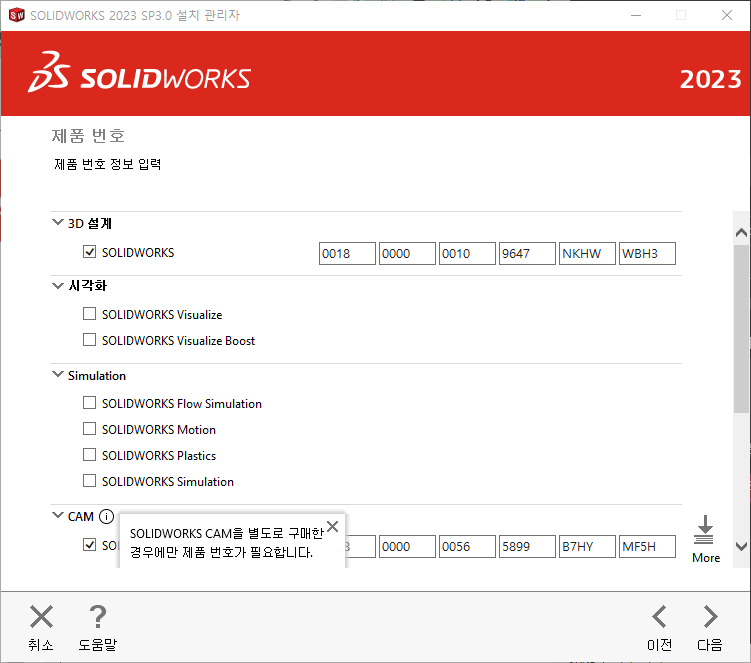
Task: Click serial field containing NKHW
Action: (x=587, y=253)
